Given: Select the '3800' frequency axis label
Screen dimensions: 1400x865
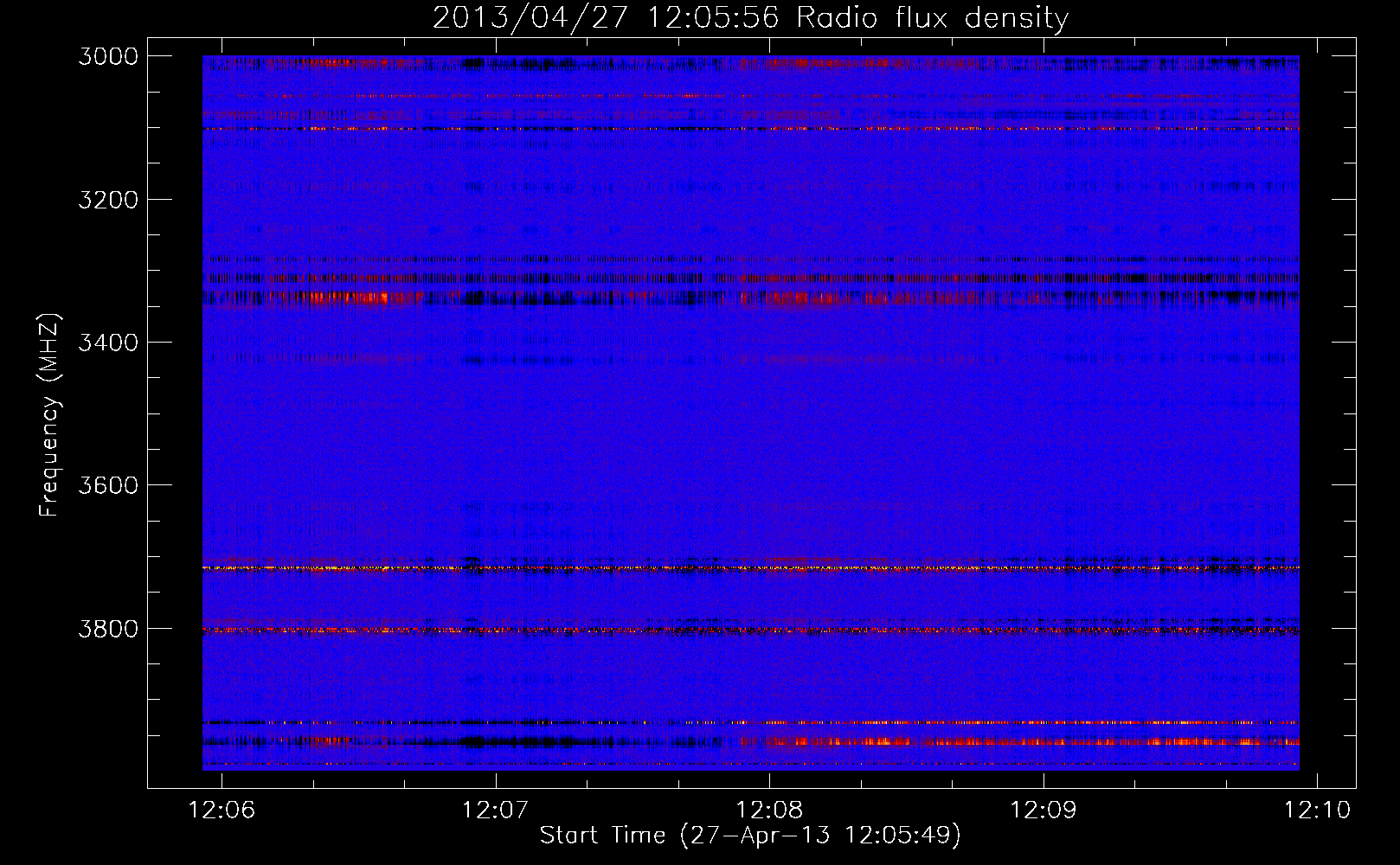Looking at the screenshot, I should coord(108,629).
